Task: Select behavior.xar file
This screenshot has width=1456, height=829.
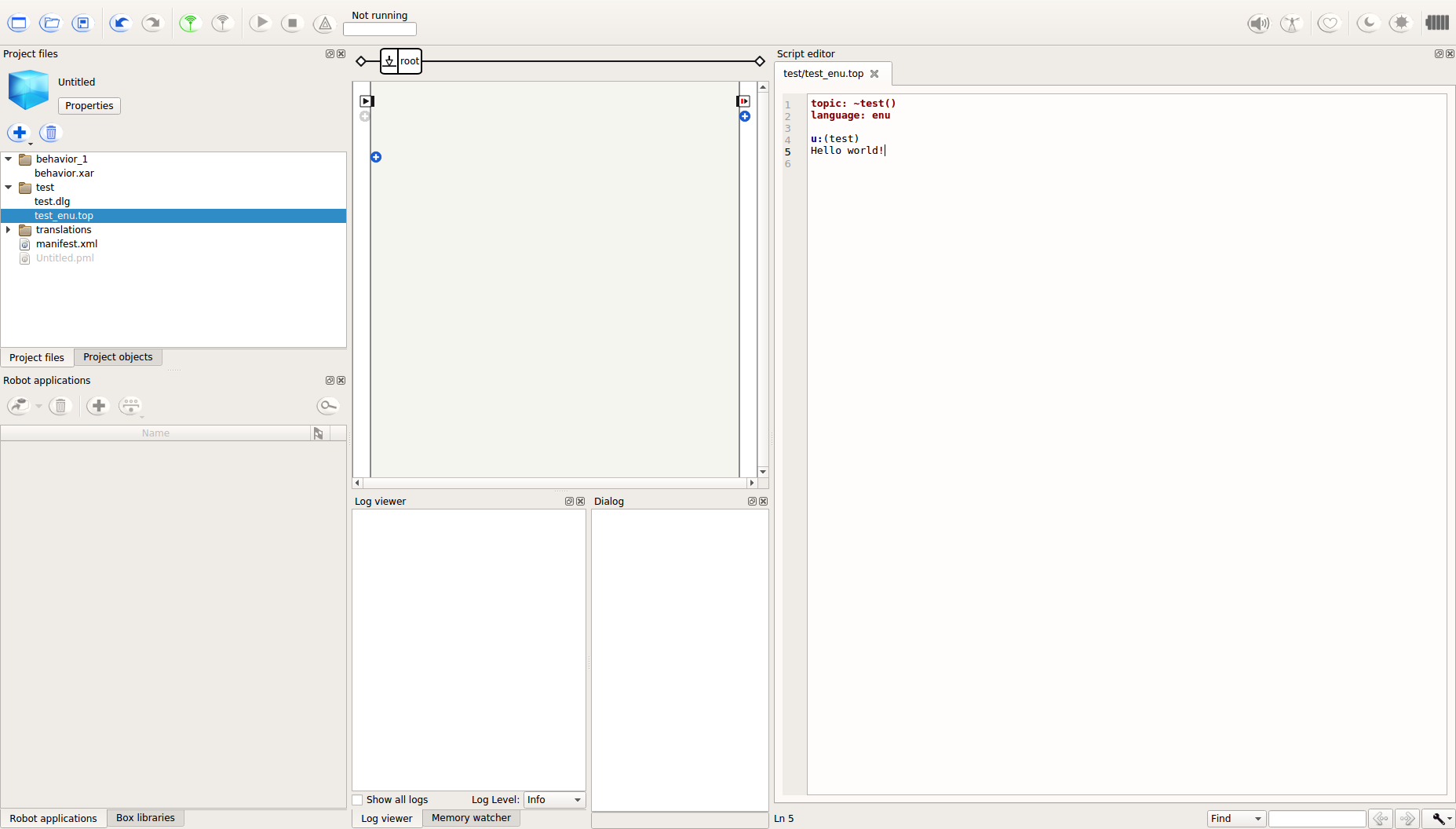Action: (x=64, y=173)
